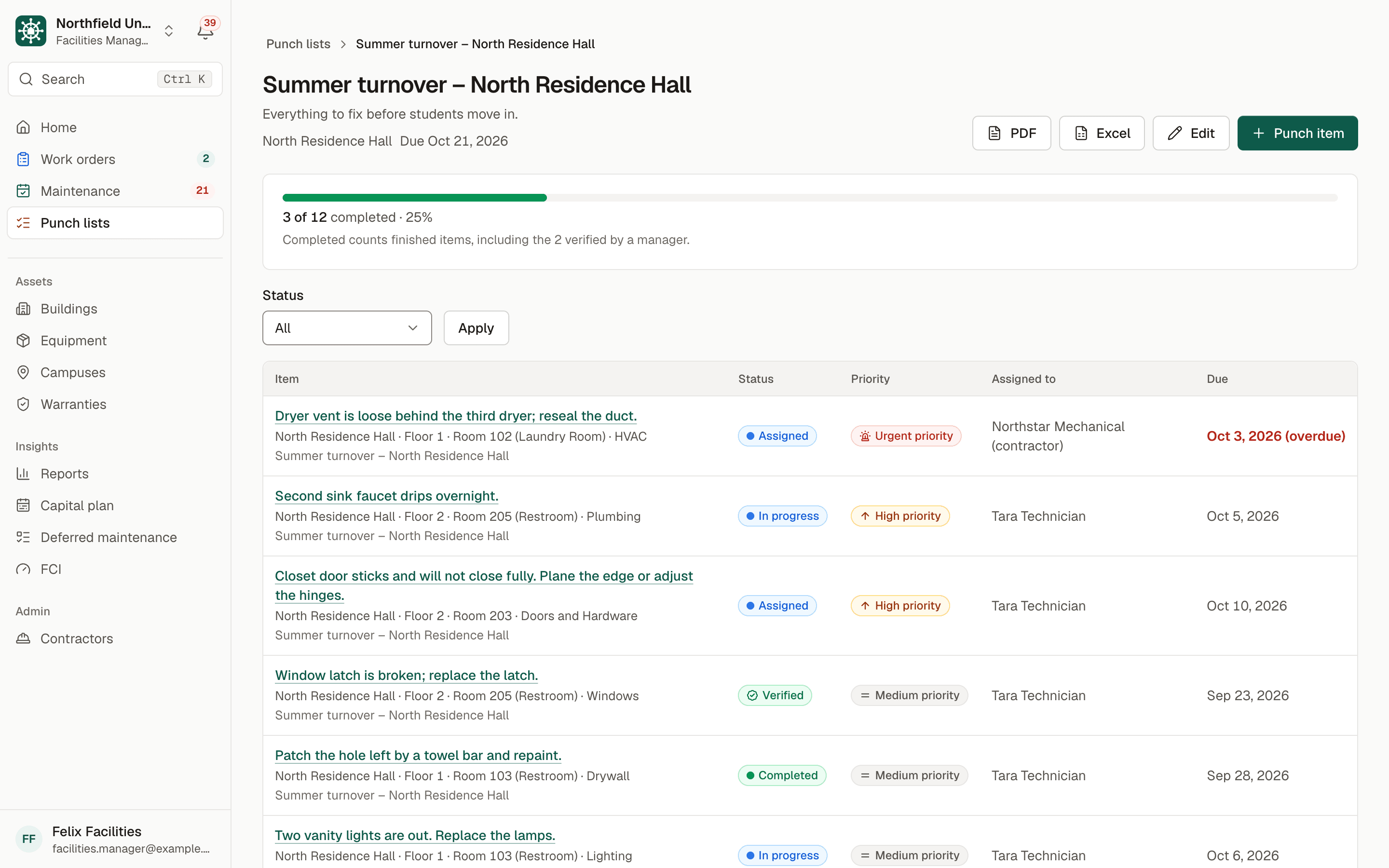Open the sink faucet drips item

coord(386,495)
